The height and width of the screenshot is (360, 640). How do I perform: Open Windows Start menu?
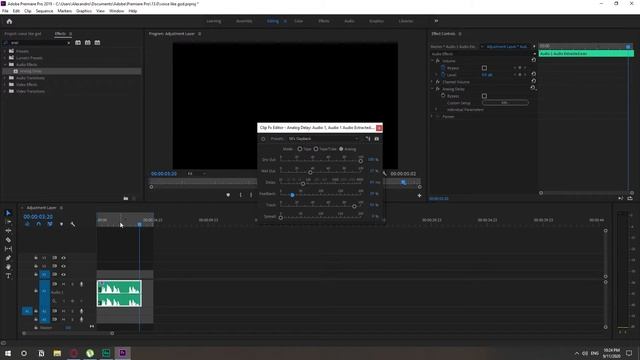(x=8, y=353)
